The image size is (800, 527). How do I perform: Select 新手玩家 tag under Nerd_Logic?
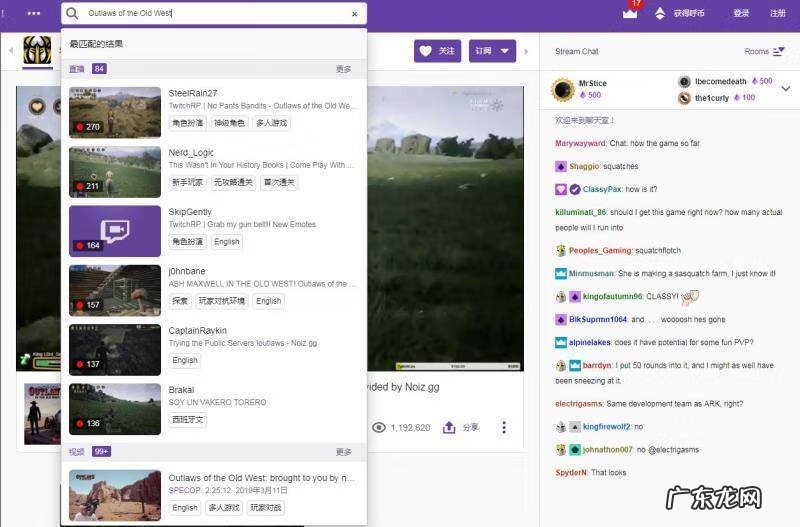[187, 182]
